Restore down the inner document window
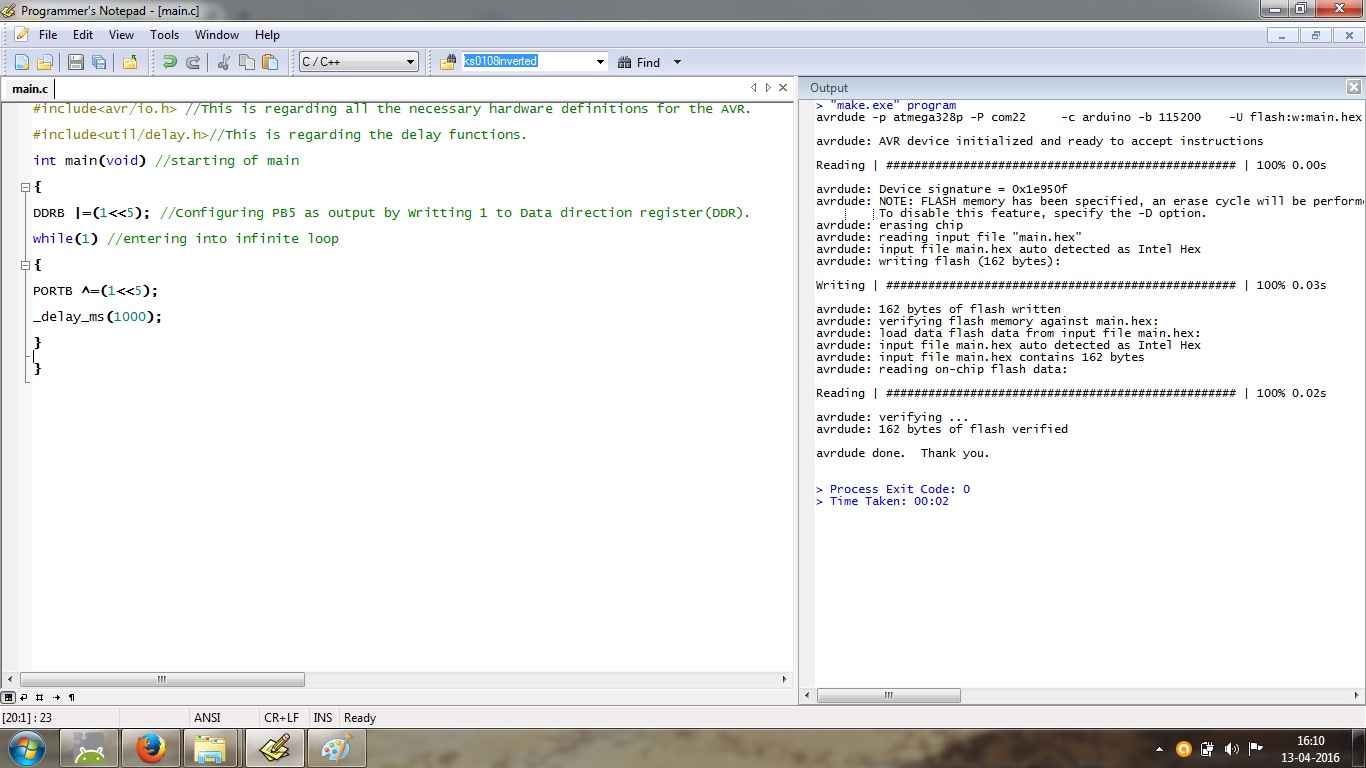The image size is (1366, 768). coord(1315,35)
